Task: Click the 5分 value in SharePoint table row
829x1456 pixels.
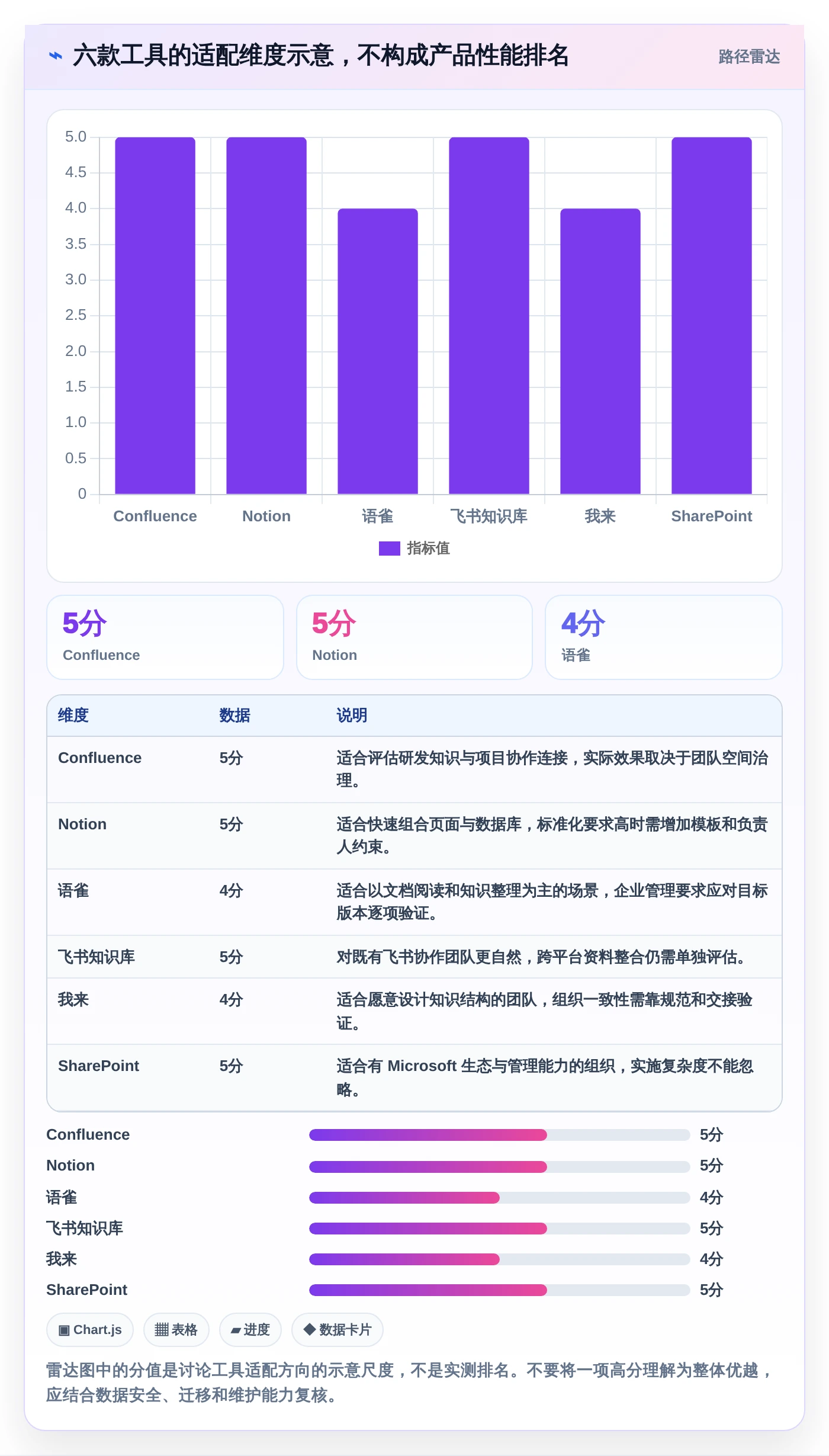Action: (232, 1066)
